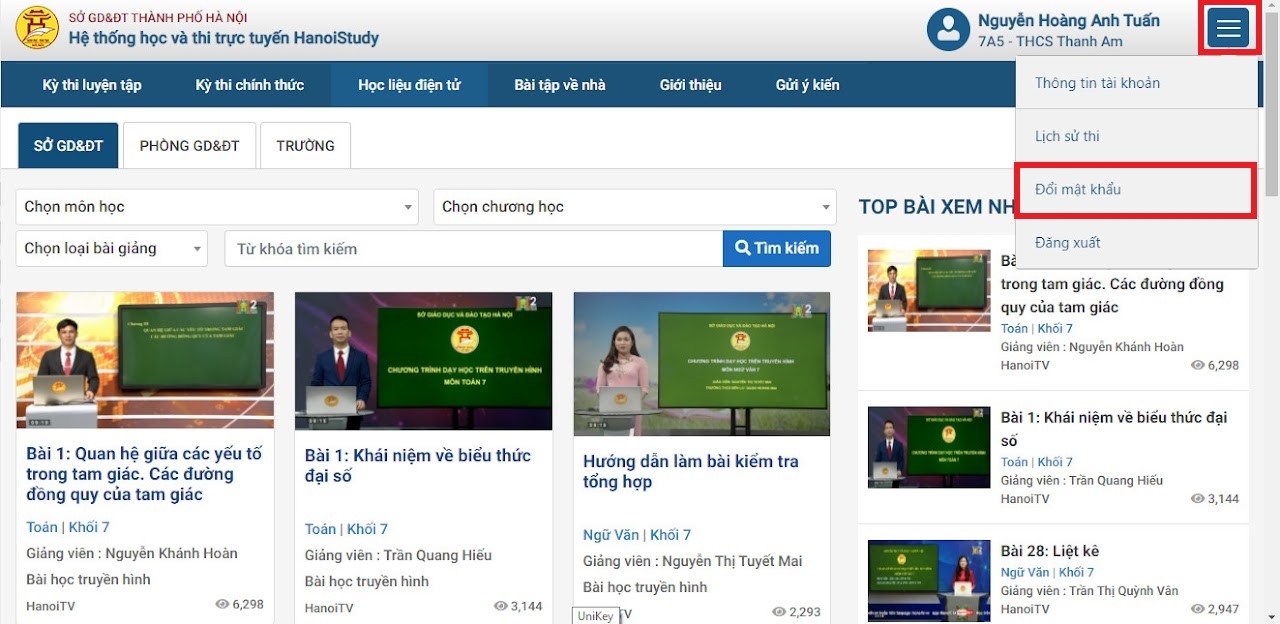Screen dimensions: 1280x624
Task: Open lesson Hướng dẫn làm bài kiểm tra tổng hợp
Action: click(692, 471)
